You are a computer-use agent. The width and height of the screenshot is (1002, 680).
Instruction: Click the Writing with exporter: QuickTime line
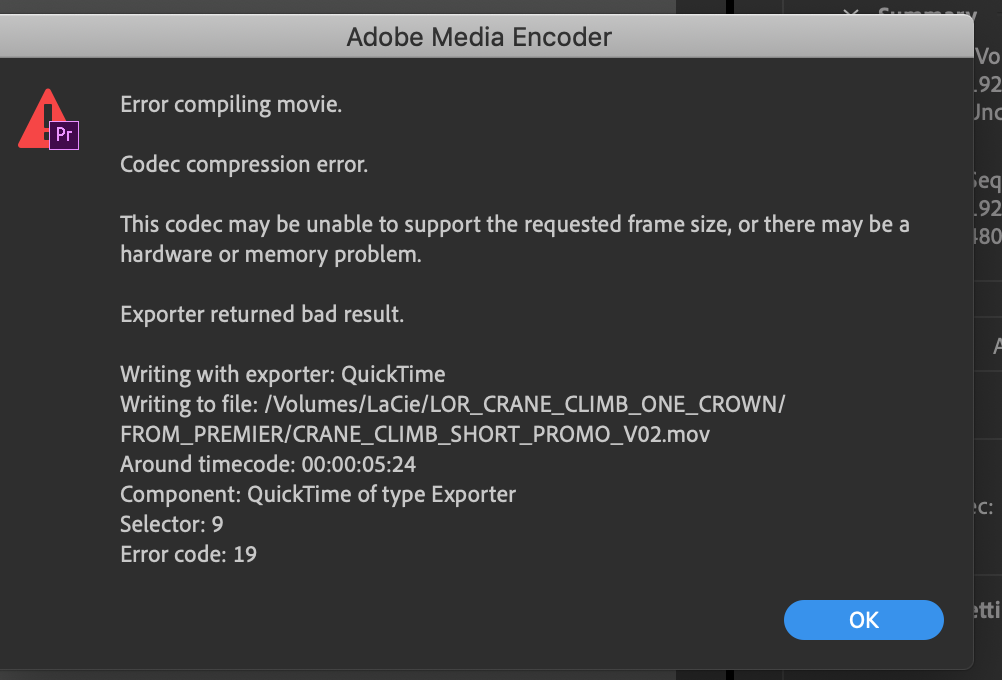click(283, 374)
